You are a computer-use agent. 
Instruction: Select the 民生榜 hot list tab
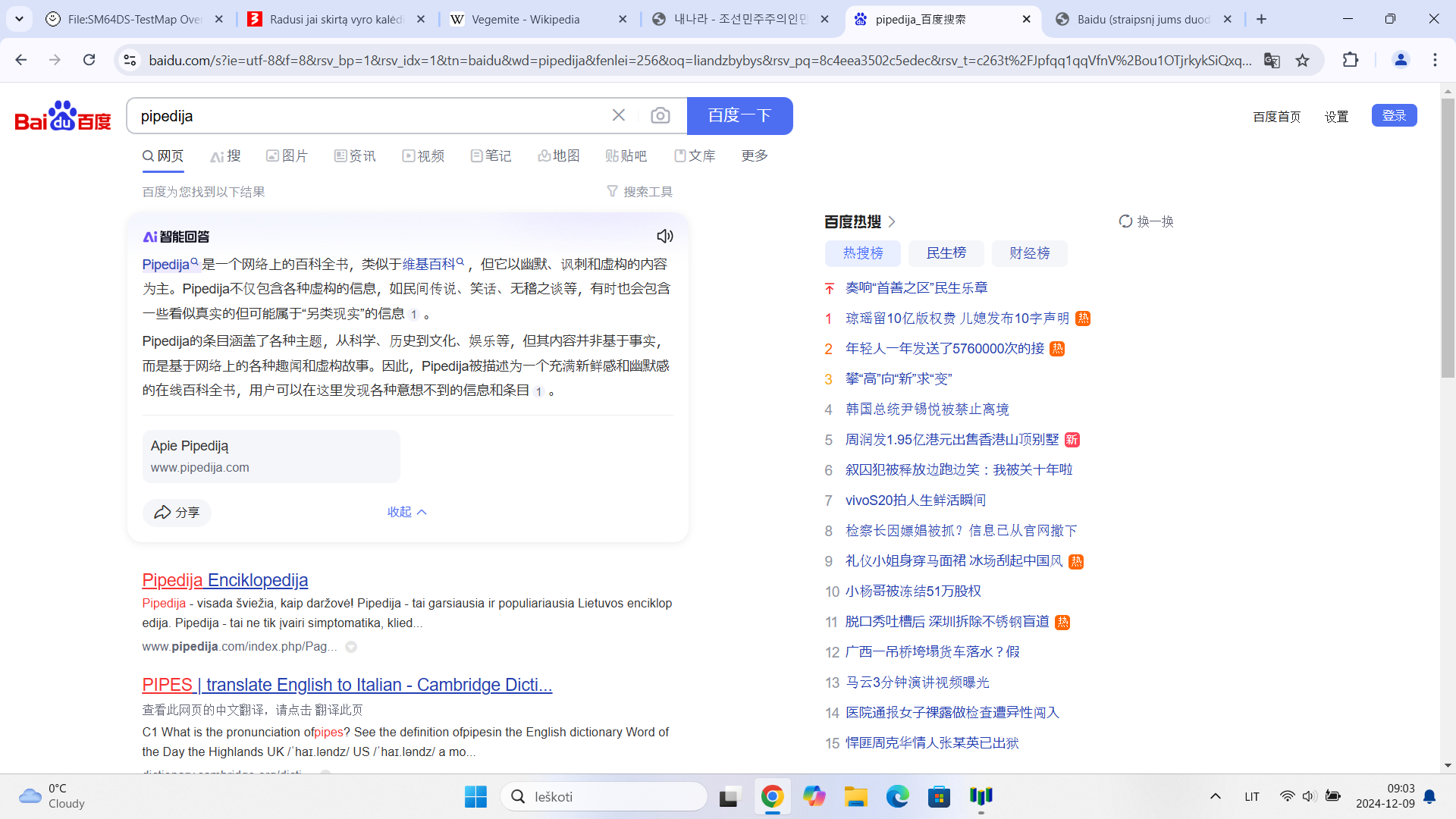pos(946,253)
